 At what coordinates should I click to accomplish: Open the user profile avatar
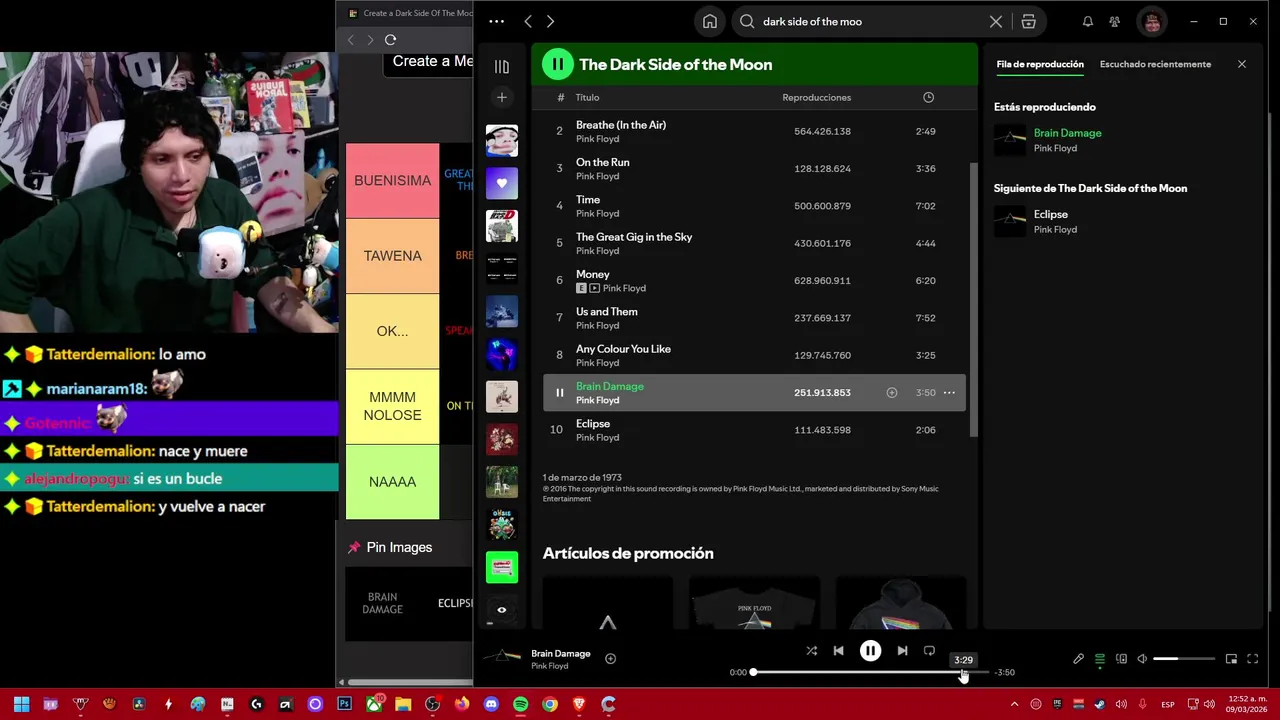(1152, 21)
